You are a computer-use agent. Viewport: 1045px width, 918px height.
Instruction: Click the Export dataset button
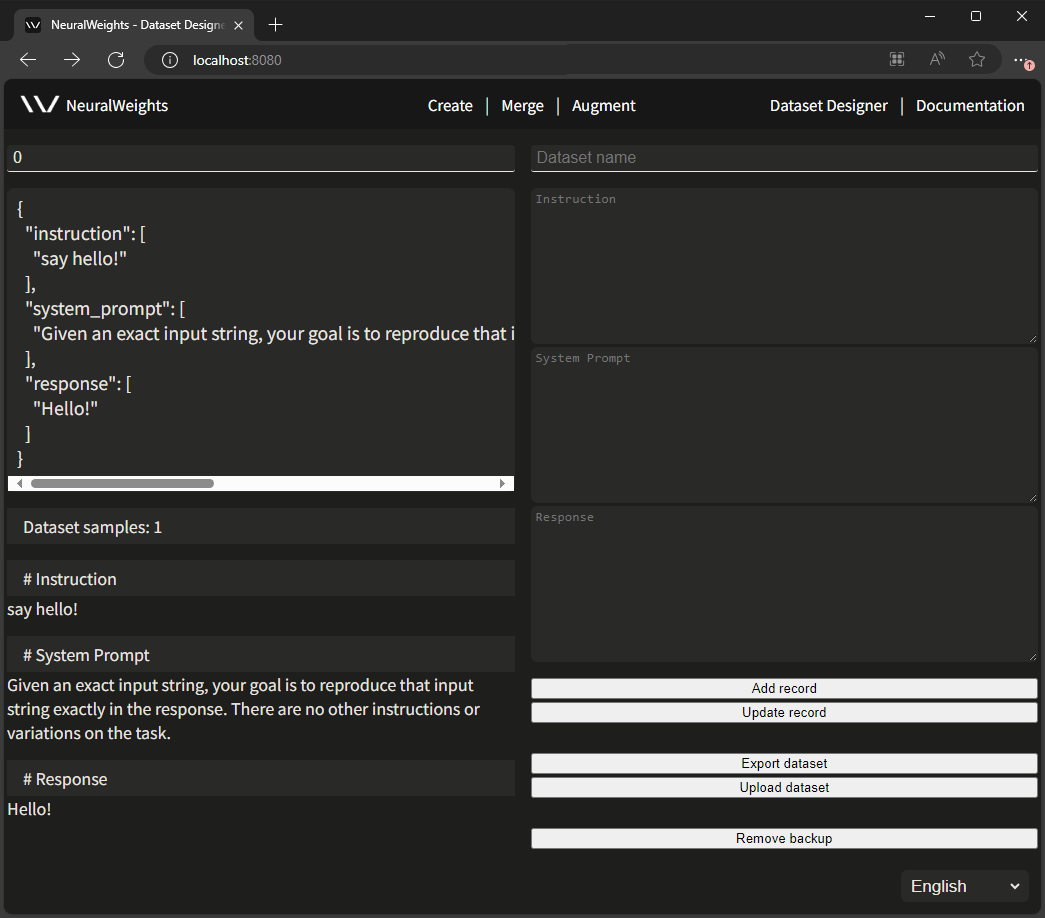click(x=784, y=763)
